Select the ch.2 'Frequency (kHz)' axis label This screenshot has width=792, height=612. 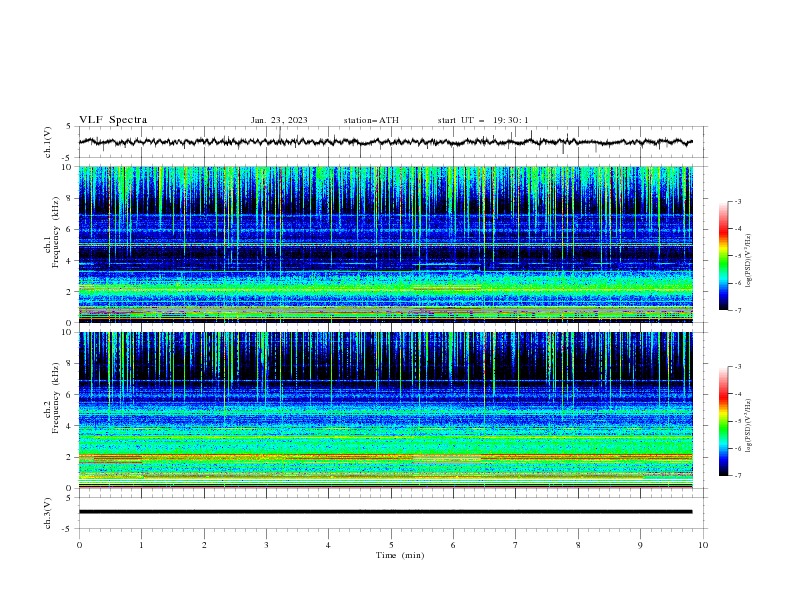(56, 398)
